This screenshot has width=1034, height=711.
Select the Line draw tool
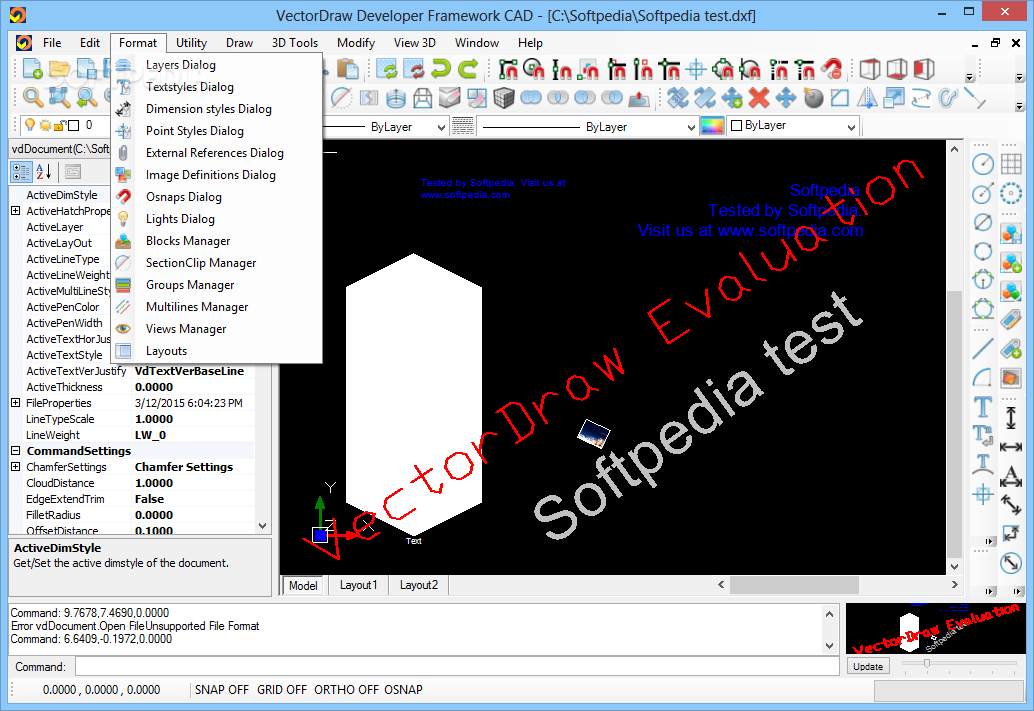983,349
